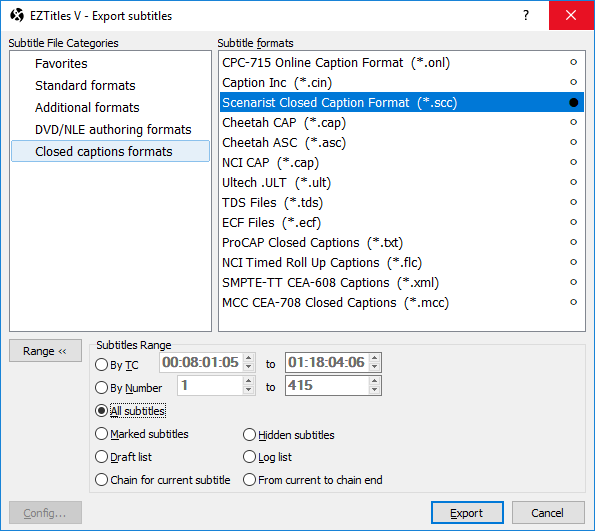
Task: Decrease the start timecode 00:08:01:05 spinner
Action: click(249, 367)
